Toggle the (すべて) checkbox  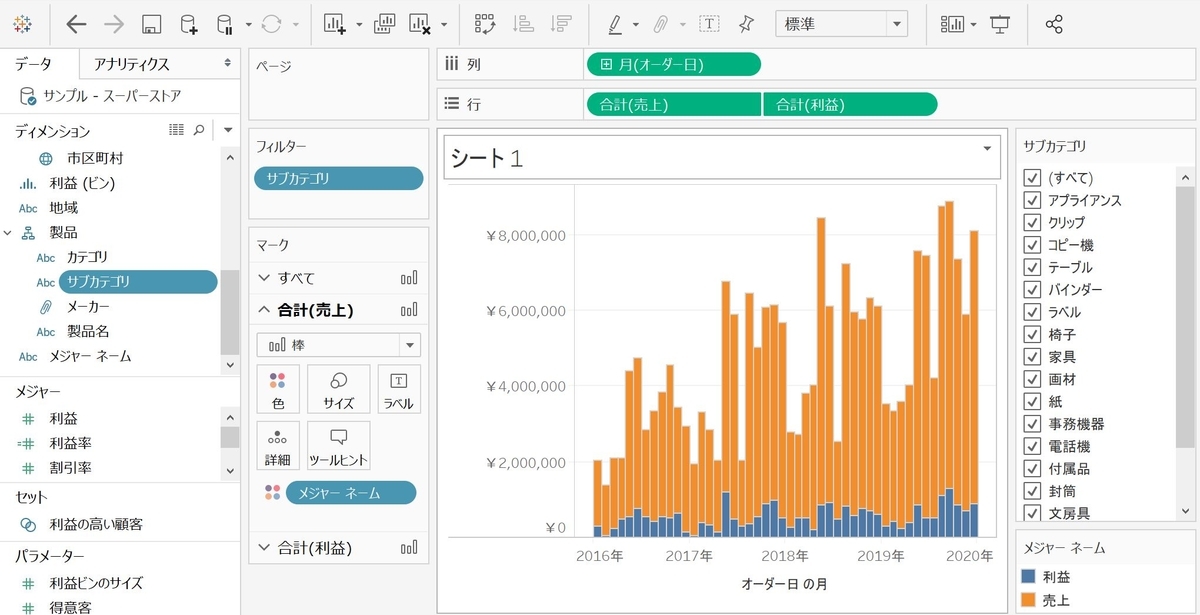pos(1032,177)
